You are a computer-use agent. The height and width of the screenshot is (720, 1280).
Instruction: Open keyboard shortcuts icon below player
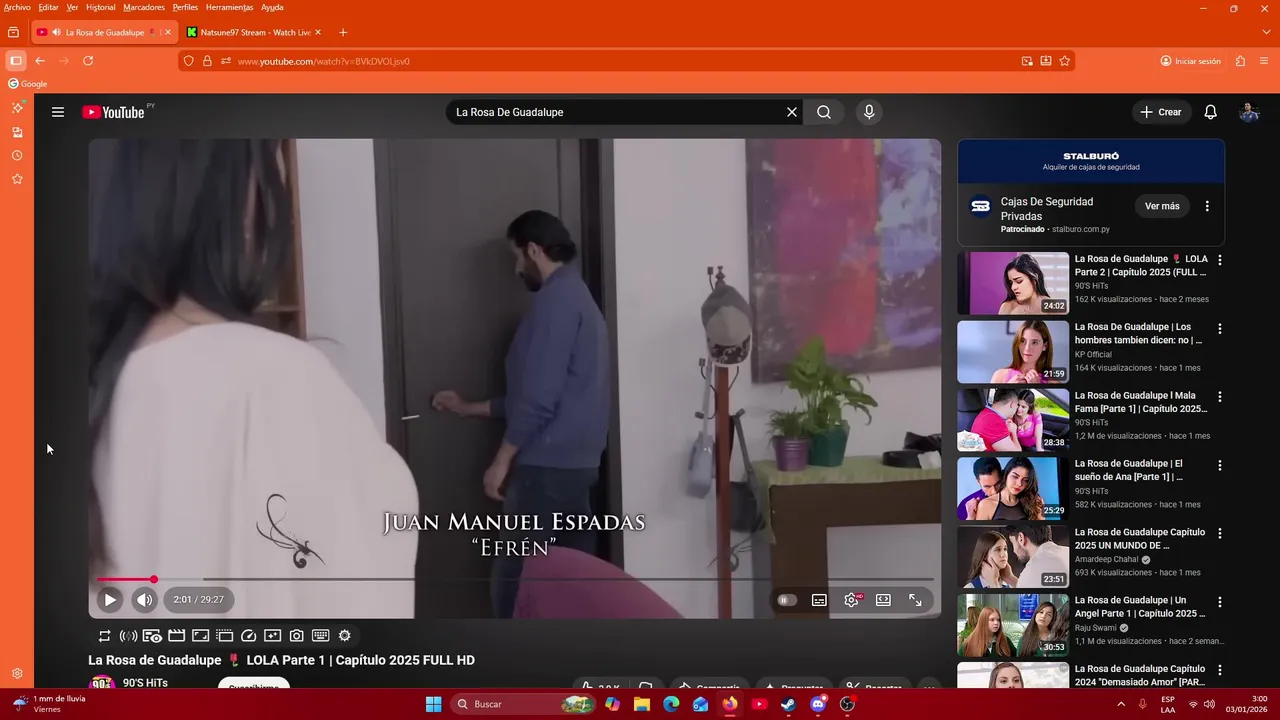[x=321, y=636]
